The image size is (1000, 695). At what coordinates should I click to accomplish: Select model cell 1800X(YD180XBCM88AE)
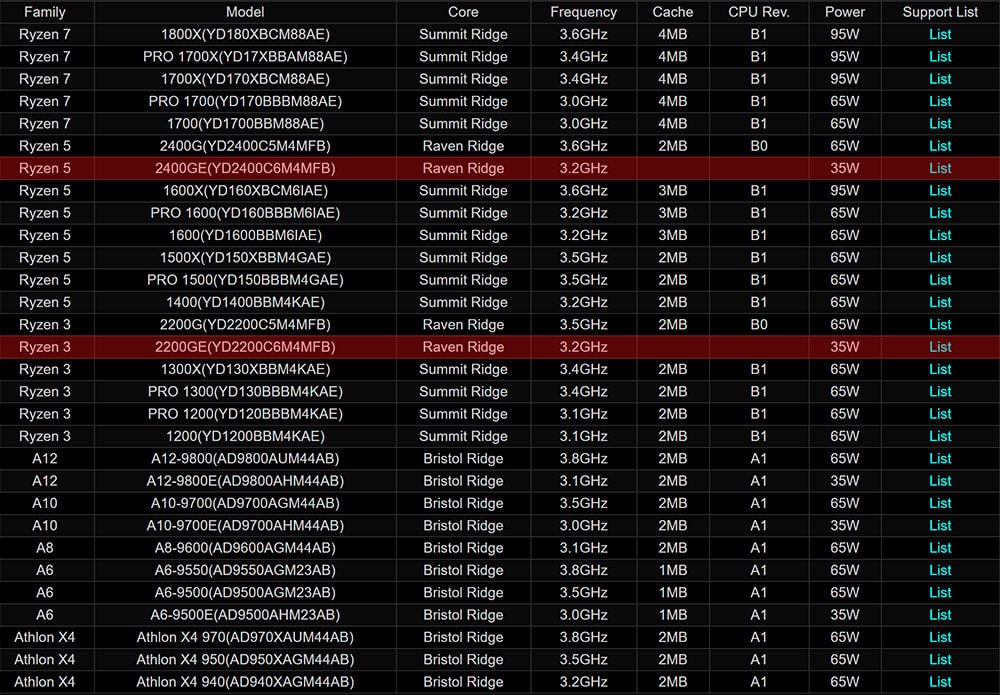(245, 34)
